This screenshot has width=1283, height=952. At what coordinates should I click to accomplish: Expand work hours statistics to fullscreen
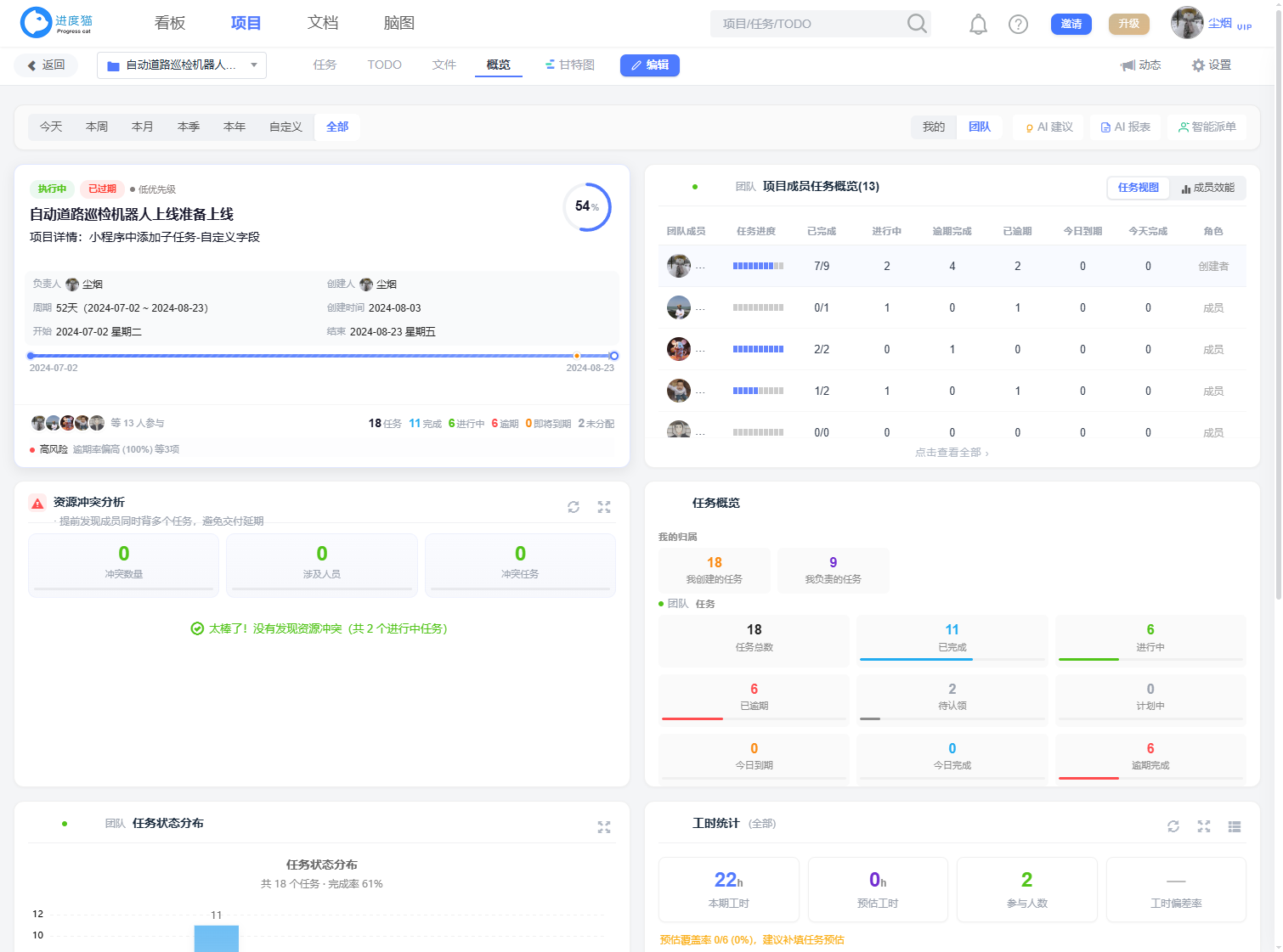pos(1204,826)
